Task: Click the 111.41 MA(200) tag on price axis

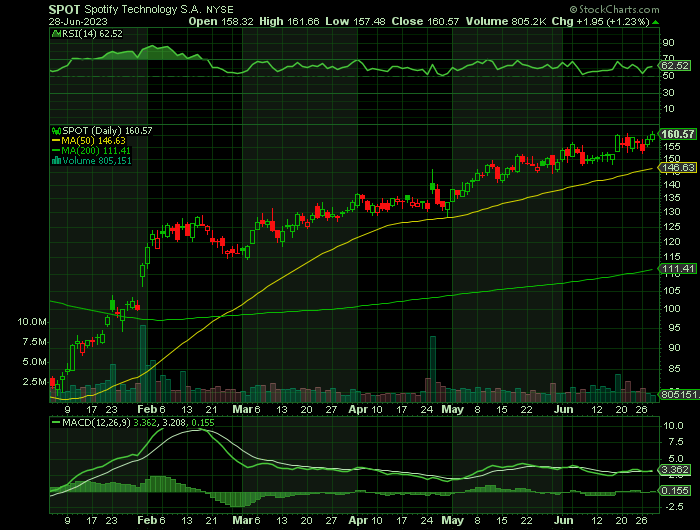Action: (x=678, y=268)
